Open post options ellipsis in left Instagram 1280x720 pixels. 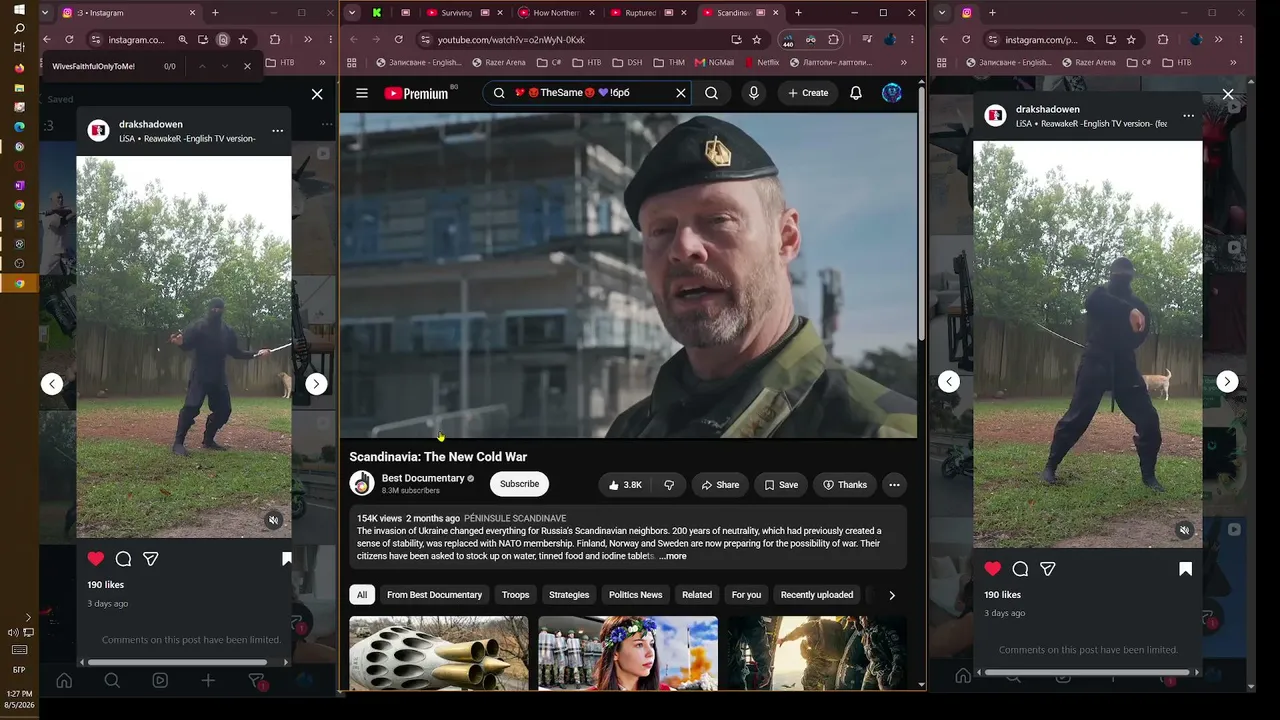tap(277, 131)
